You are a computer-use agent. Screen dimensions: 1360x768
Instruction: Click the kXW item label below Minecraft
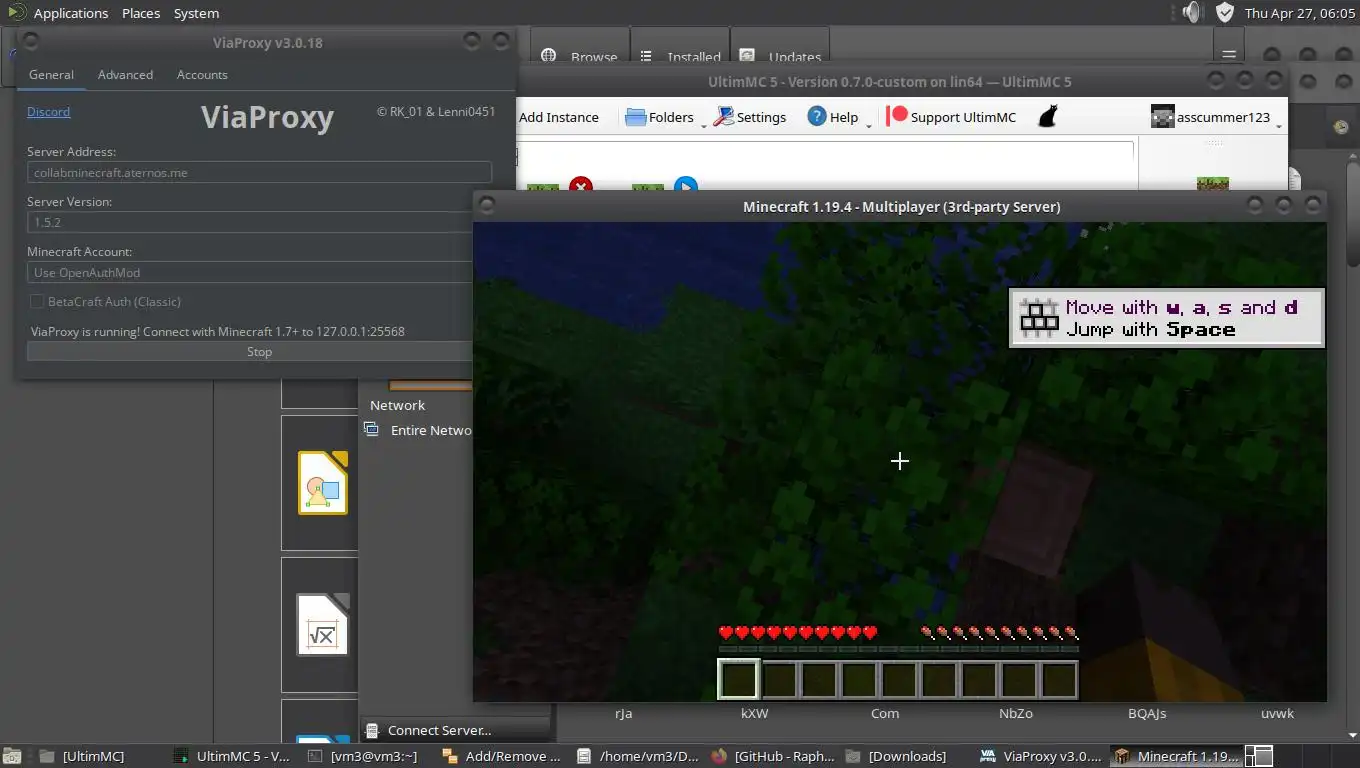(754, 713)
